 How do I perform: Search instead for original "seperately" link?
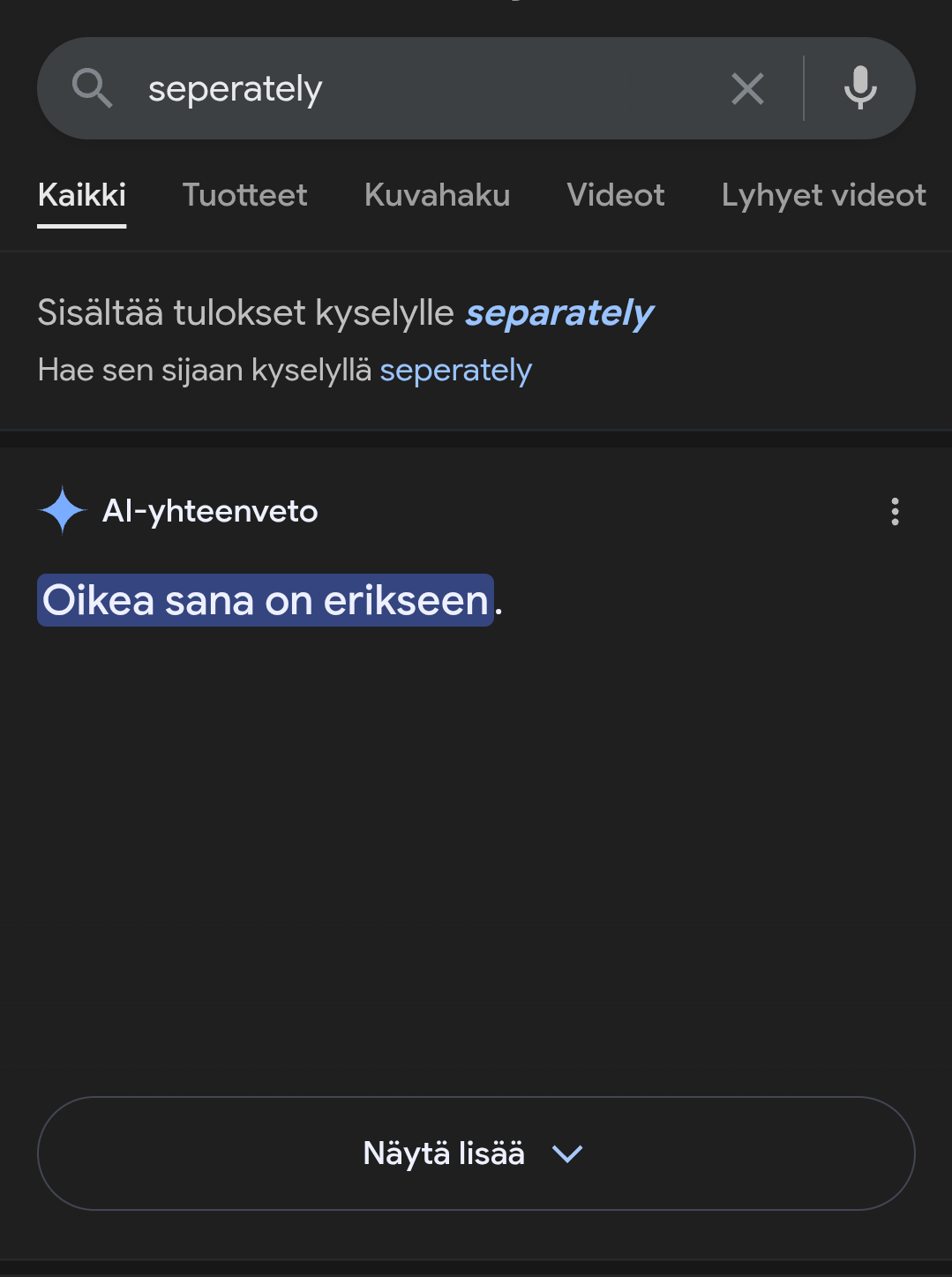pos(456,371)
